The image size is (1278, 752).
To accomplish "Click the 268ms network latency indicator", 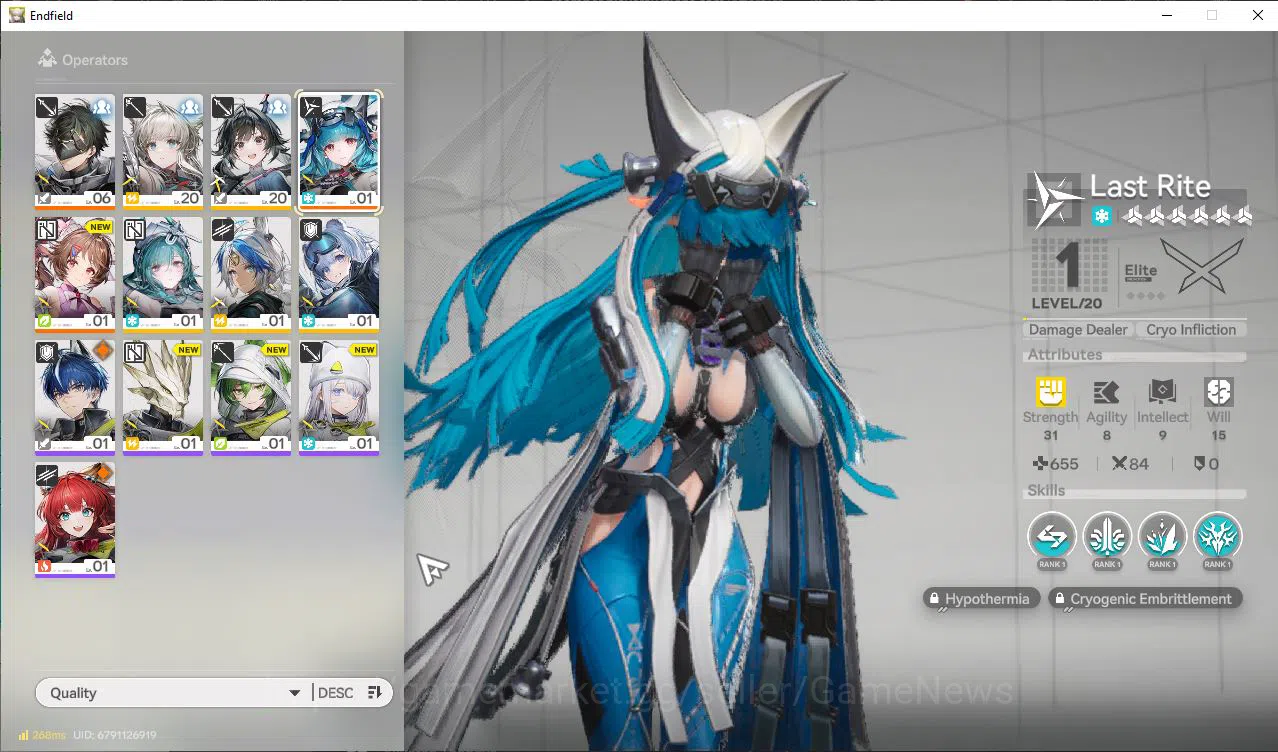I will (42, 735).
